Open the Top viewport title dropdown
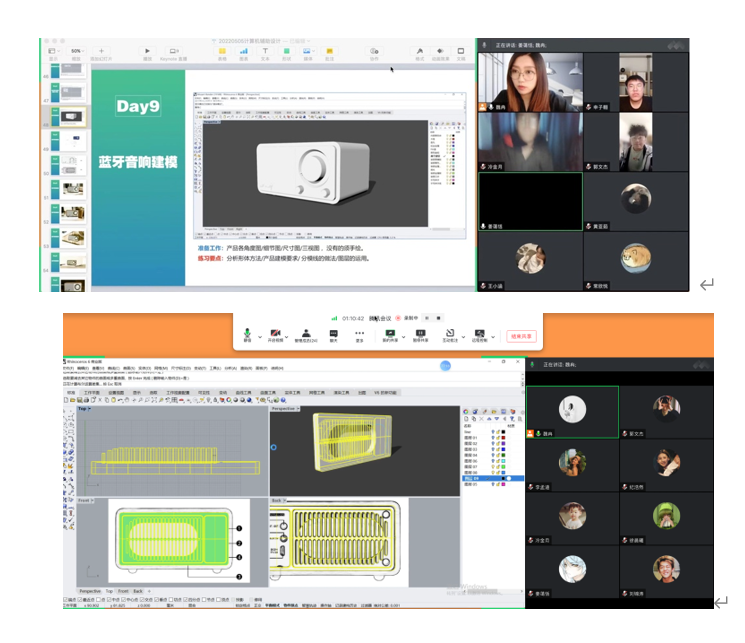 [84, 409]
